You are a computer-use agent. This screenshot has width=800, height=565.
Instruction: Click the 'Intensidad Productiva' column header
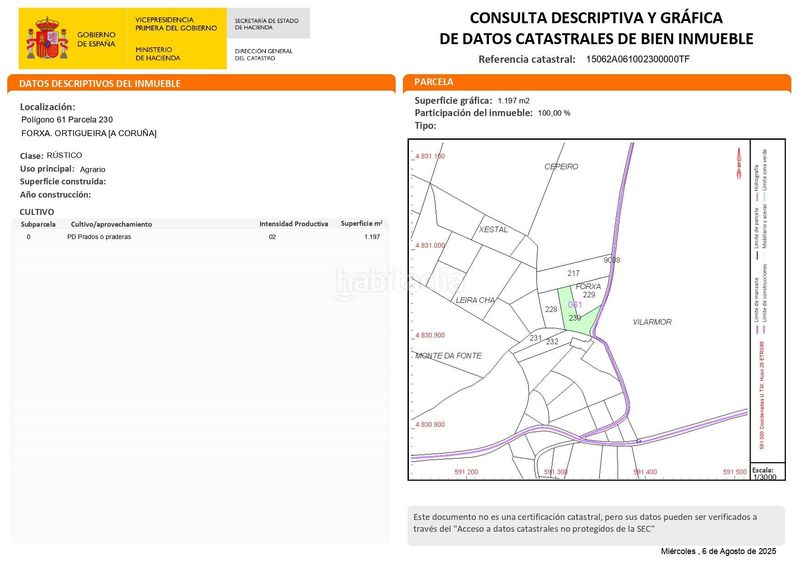(x=293, y=224)
